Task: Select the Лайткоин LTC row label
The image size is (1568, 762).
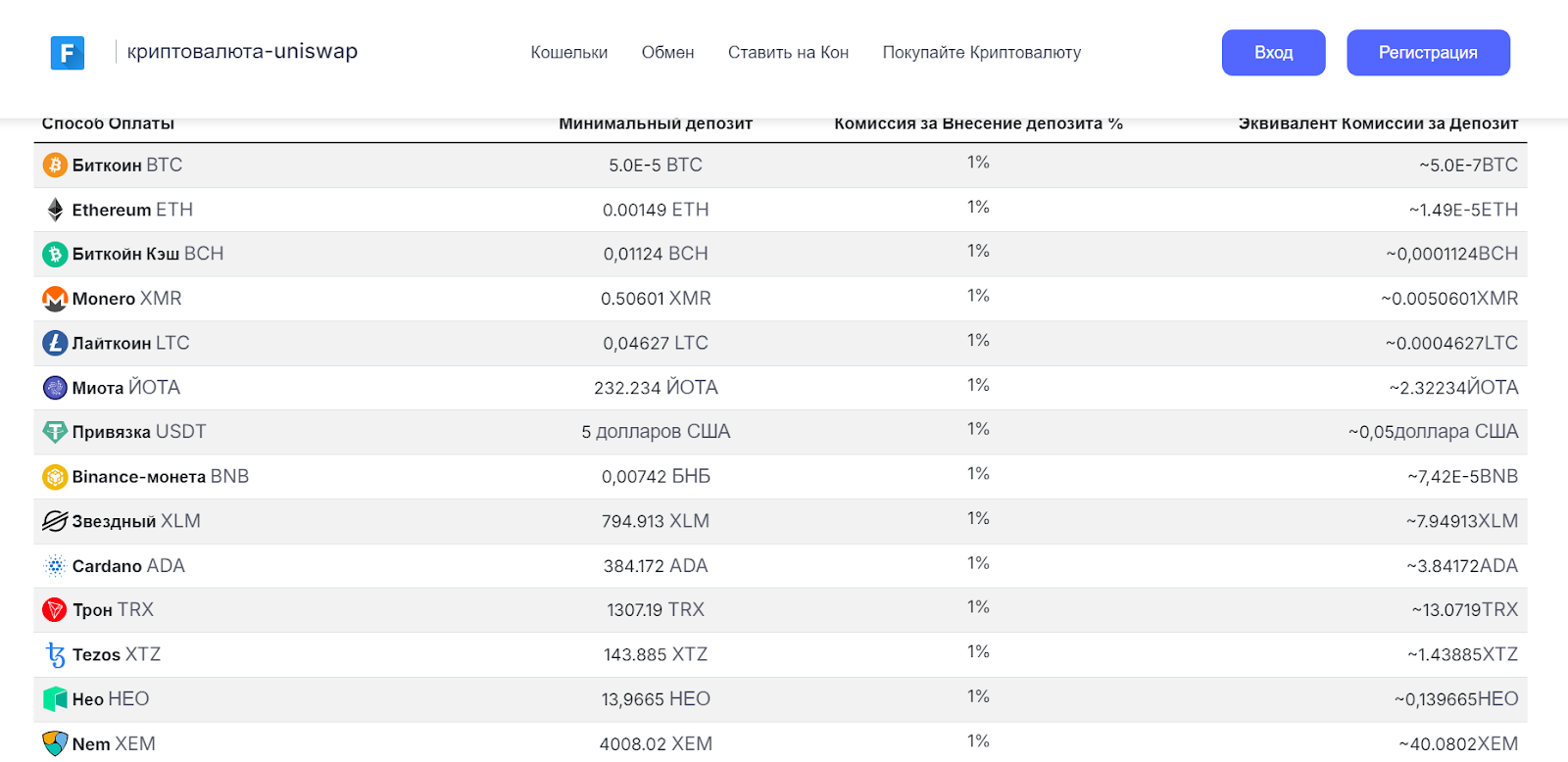Action: click(x=130, y=343)
